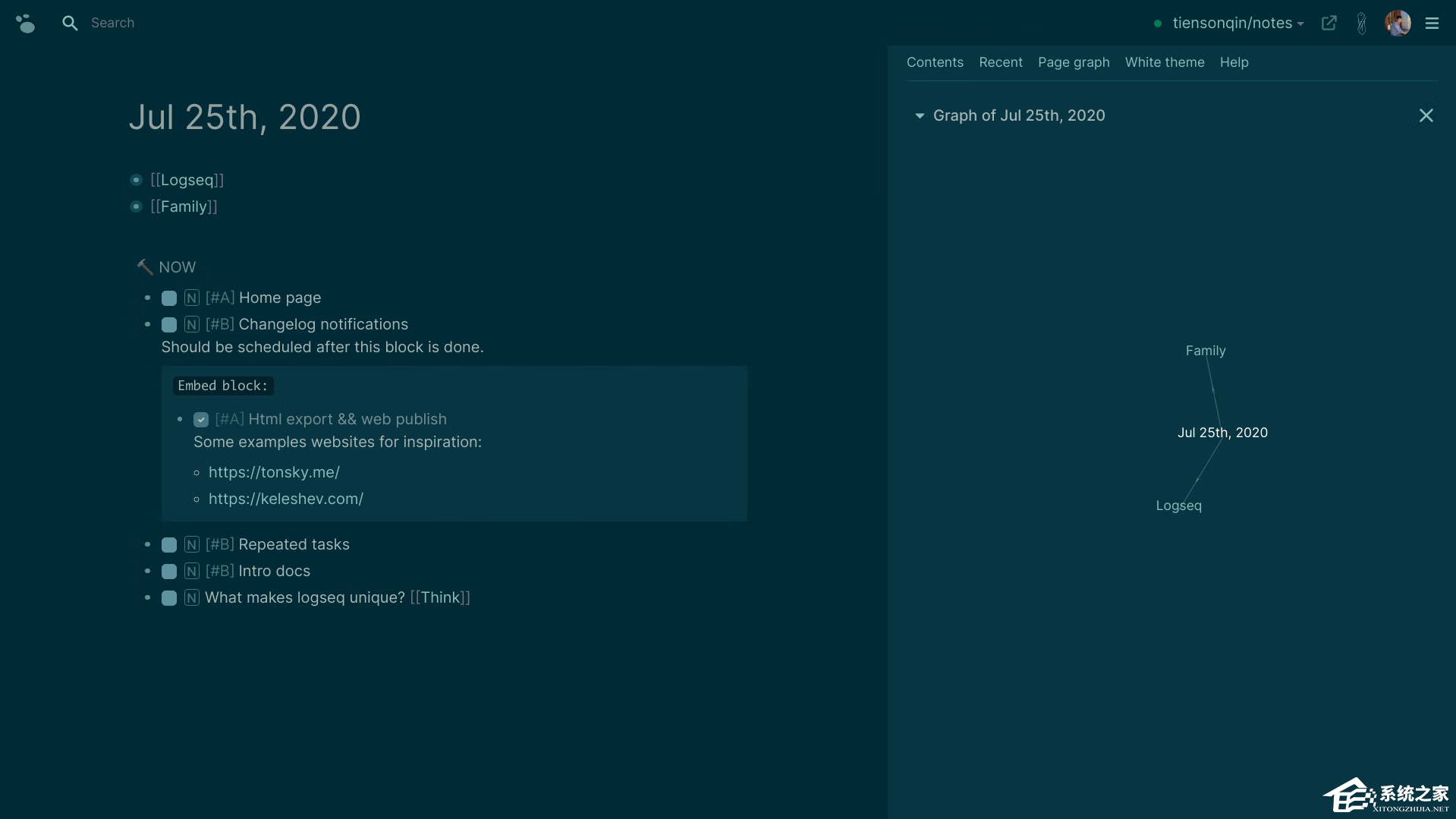
Task: Click the Family node in the graph
Action: click(x=1206, y=351)
